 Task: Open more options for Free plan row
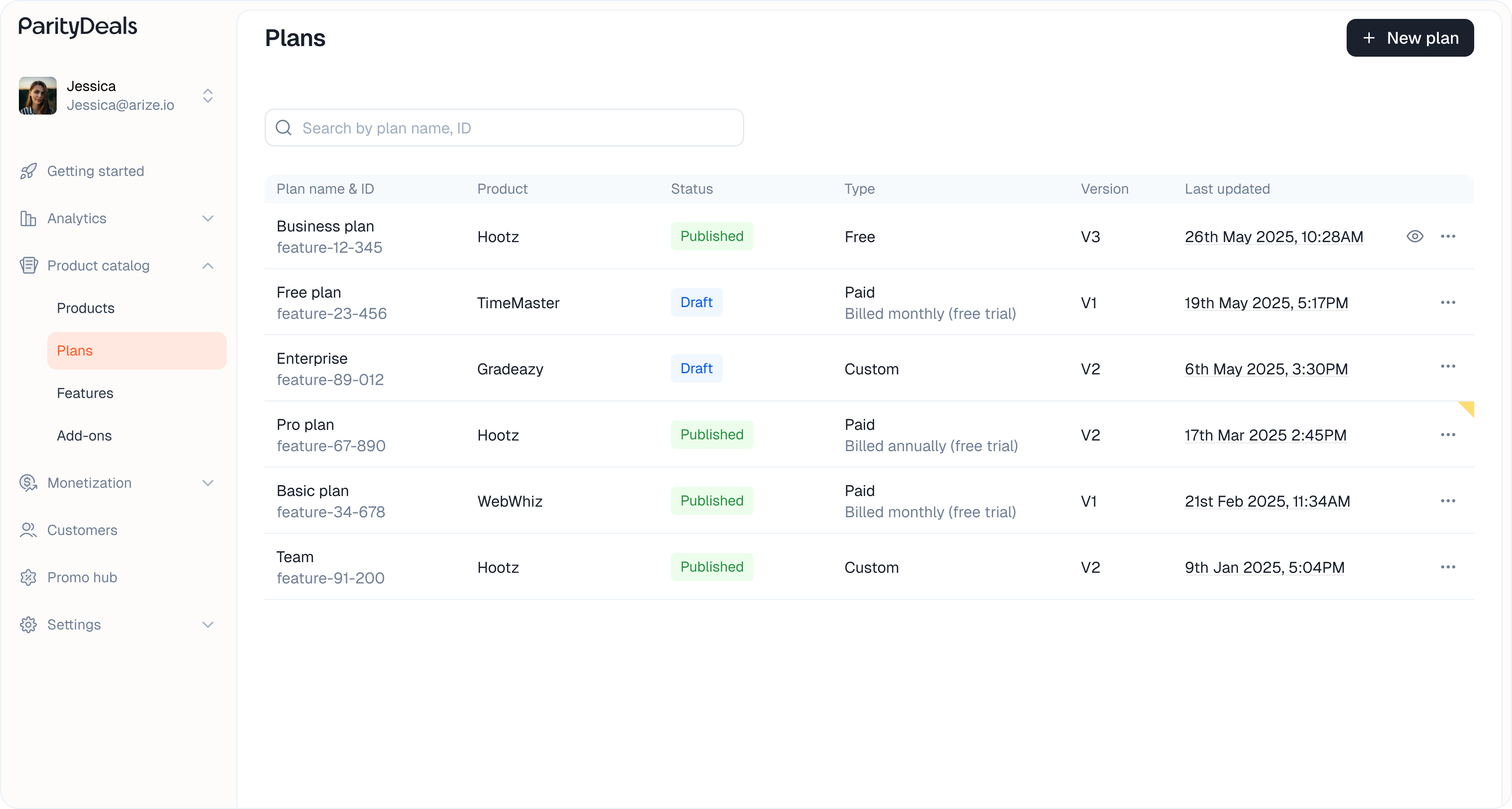pos(1447,303)
